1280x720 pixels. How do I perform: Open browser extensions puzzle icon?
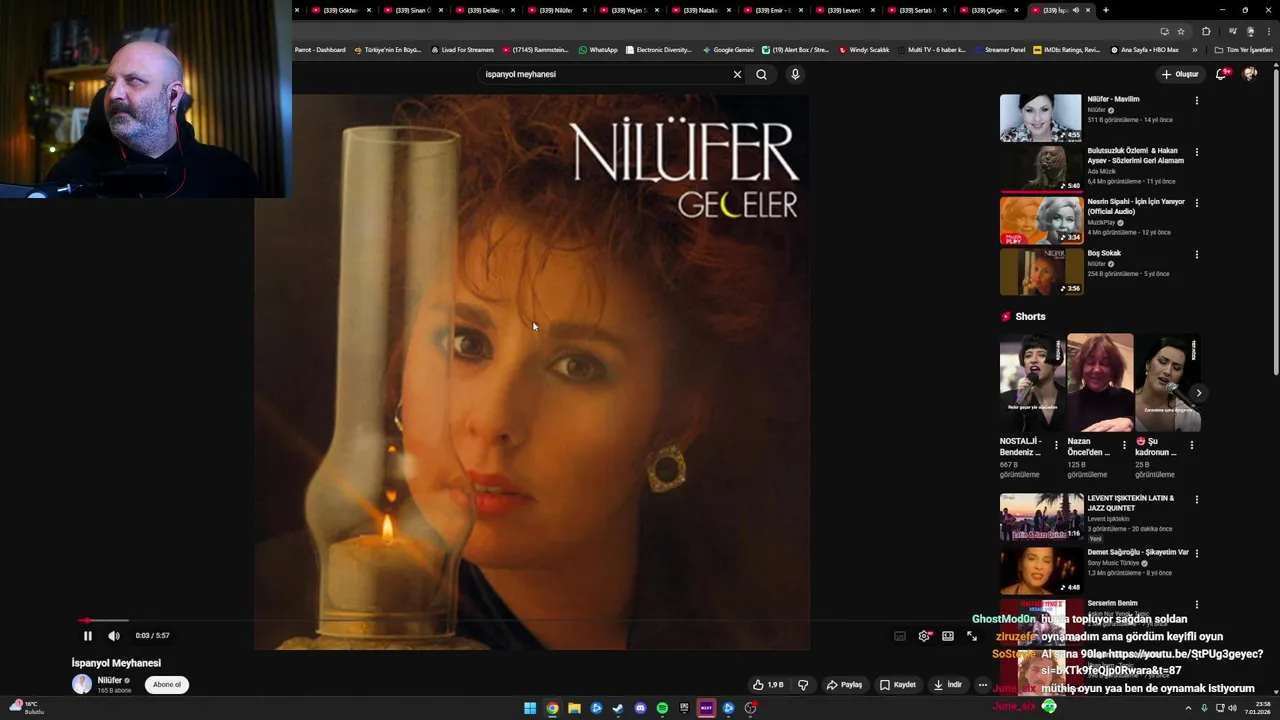pyautogui.click(x=1206, y=31)
